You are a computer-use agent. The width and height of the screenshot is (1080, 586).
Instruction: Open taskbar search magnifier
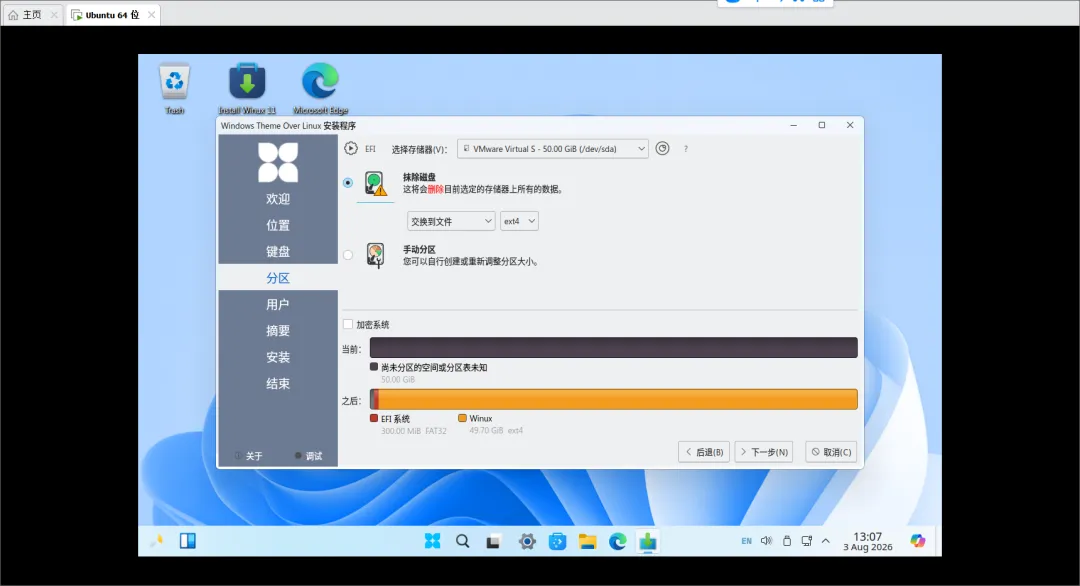[x=463, y=541]
